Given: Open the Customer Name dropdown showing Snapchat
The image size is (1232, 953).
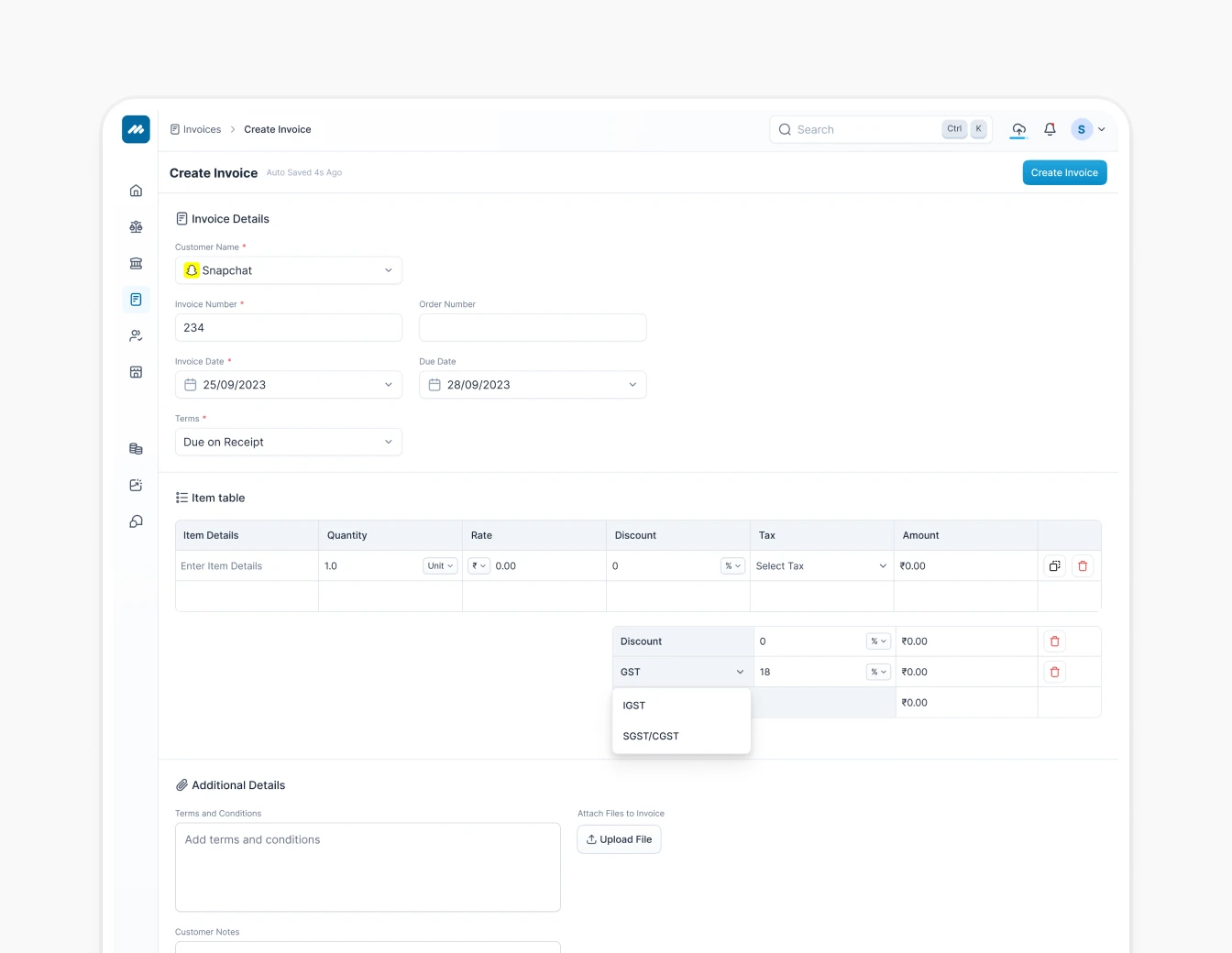Looking at the screenshot, I should click(288, 270).
